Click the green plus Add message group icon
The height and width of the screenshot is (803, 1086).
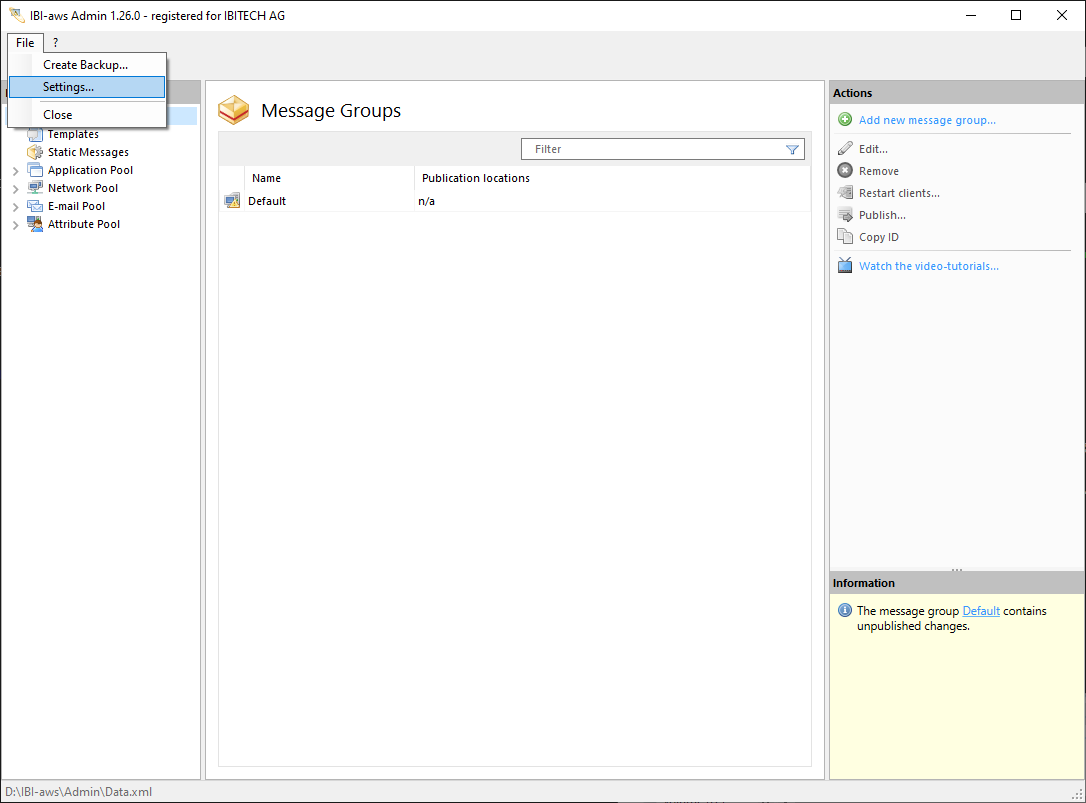tap(845, 120)
